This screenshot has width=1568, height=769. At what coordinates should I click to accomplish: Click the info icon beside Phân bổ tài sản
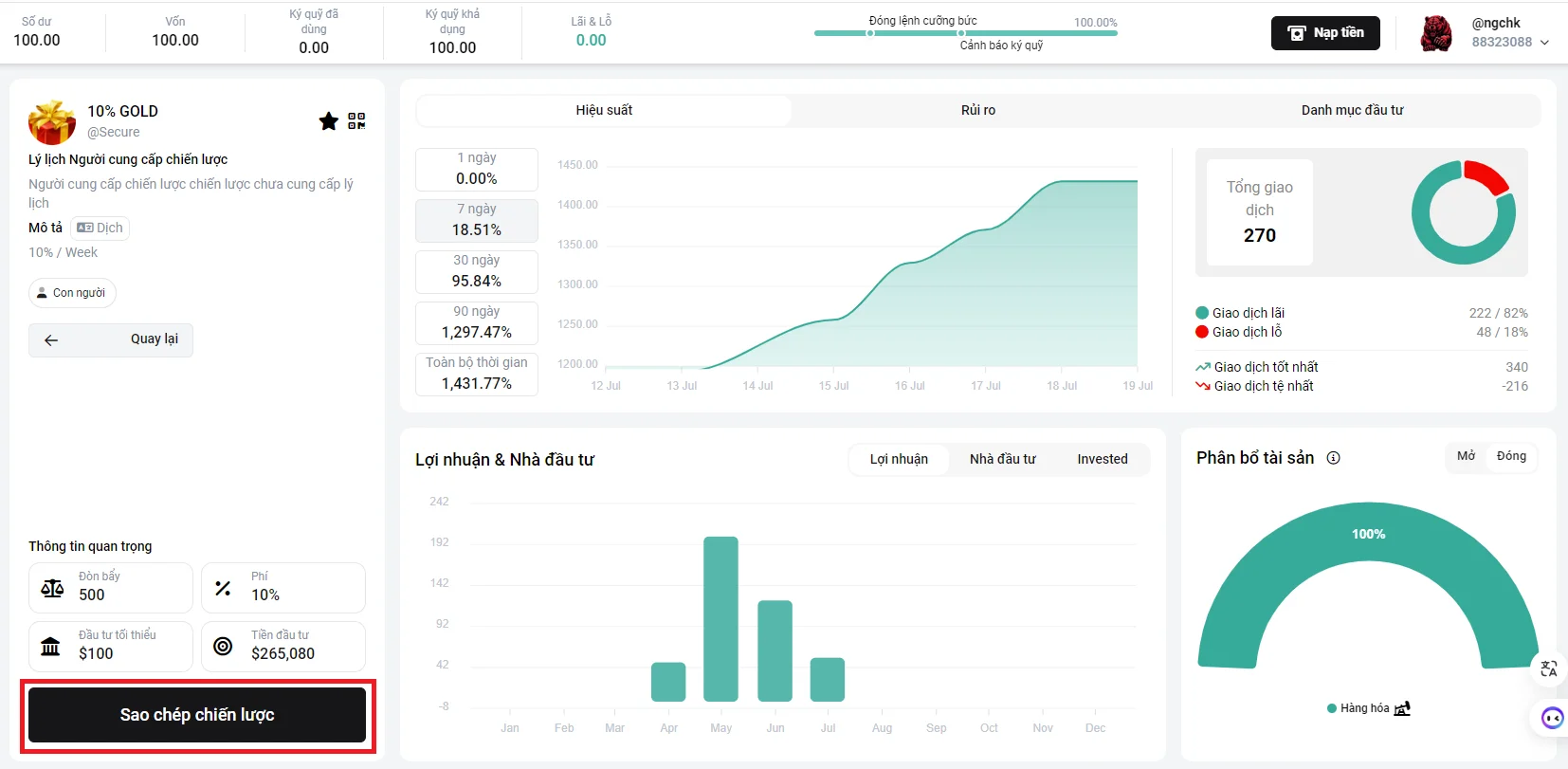click(x=1333, y=458)
